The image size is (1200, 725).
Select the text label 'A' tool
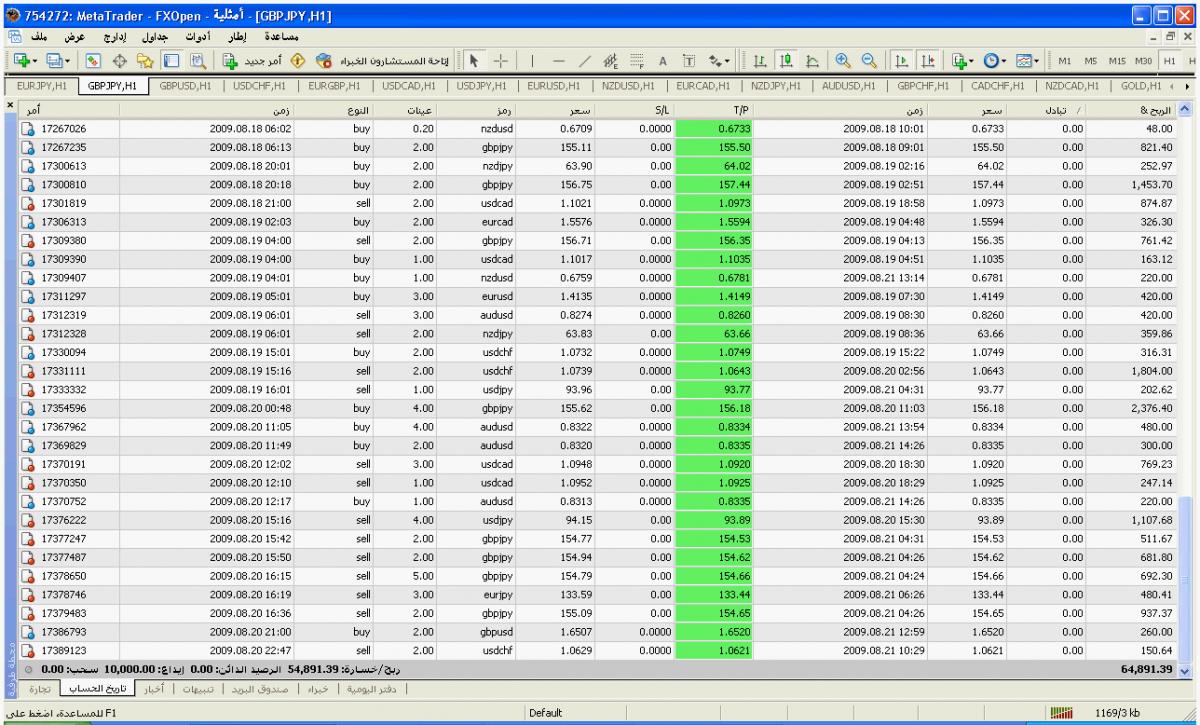click(662, 59)
